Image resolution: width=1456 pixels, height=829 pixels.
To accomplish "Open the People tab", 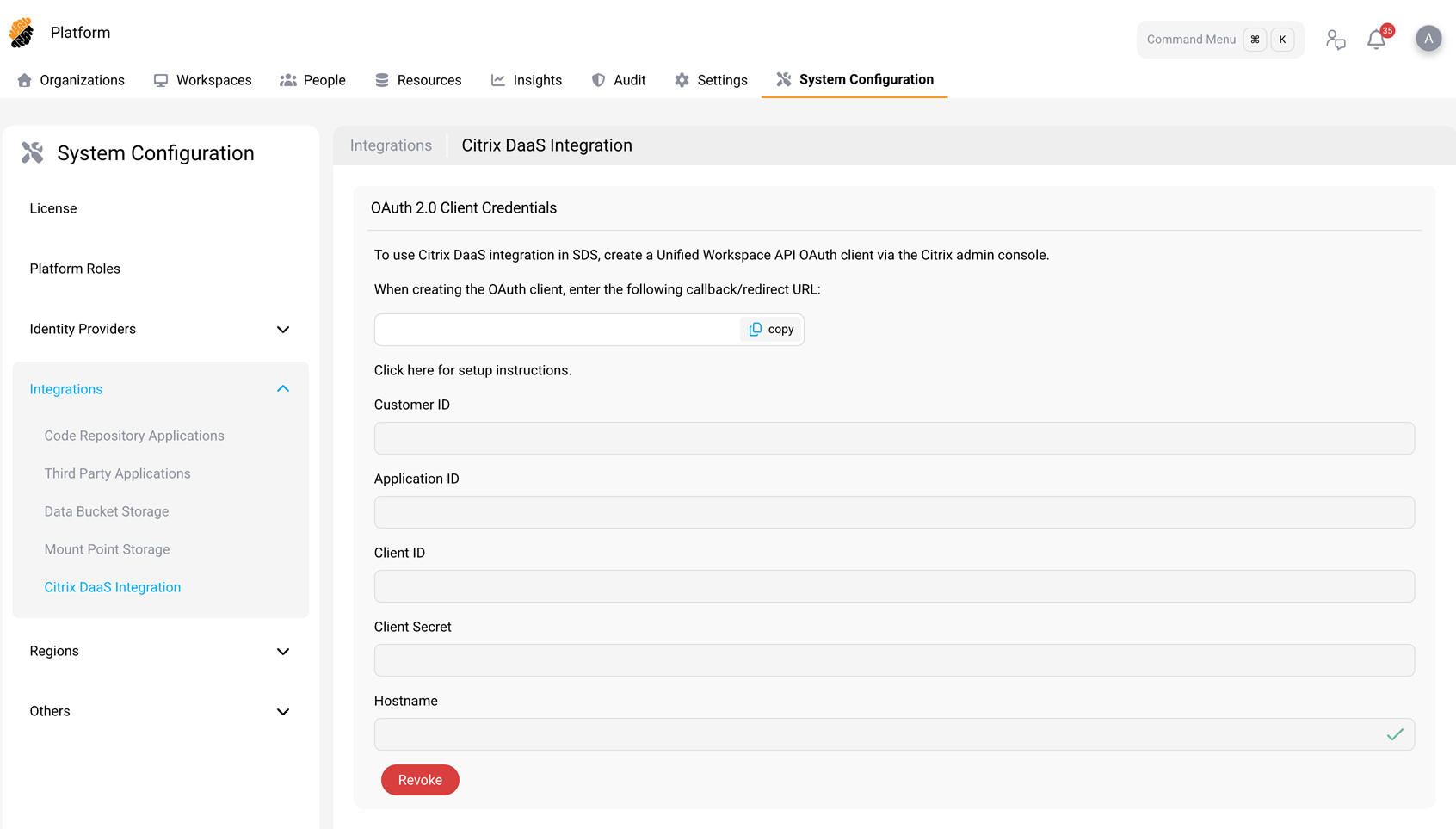I will coord(312,80).
